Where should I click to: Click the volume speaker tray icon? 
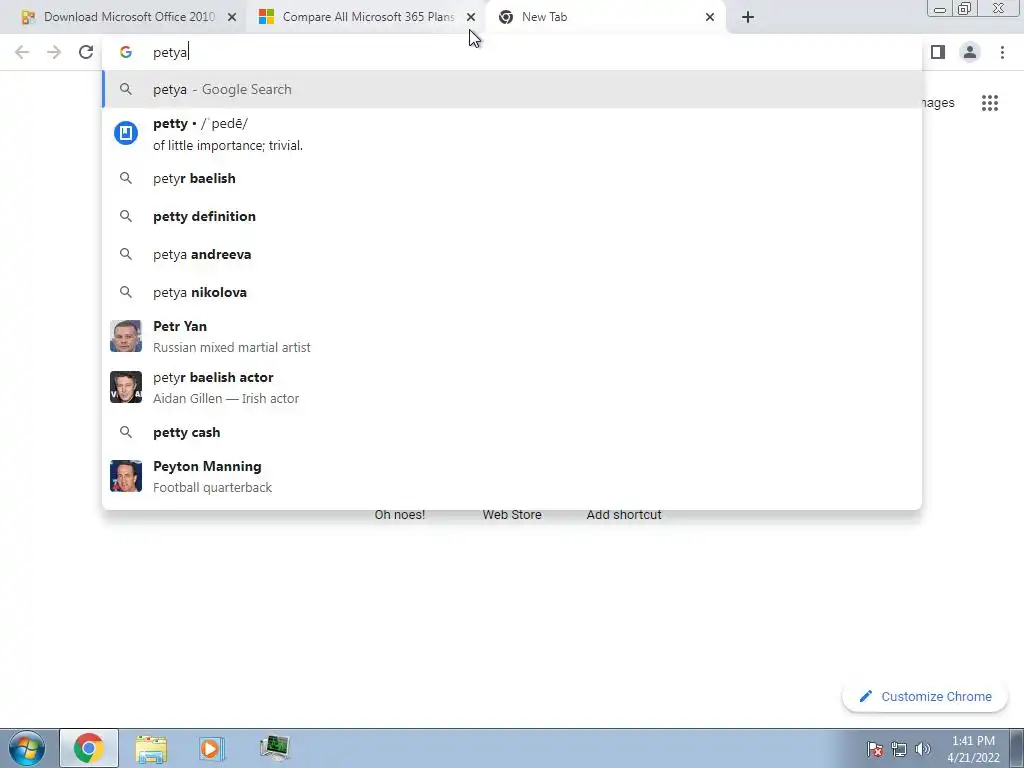tap(922, 749)
